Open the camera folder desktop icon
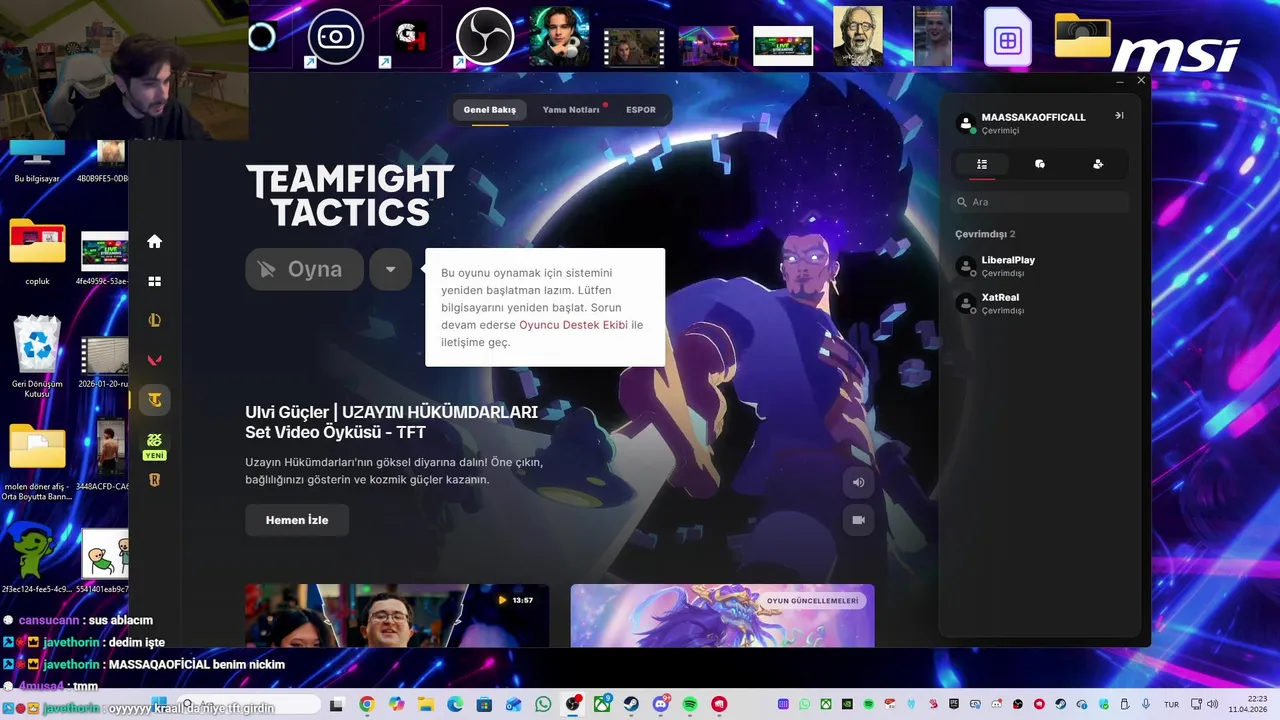This screenshot has width=1280, height=720. pos(1083,36)
